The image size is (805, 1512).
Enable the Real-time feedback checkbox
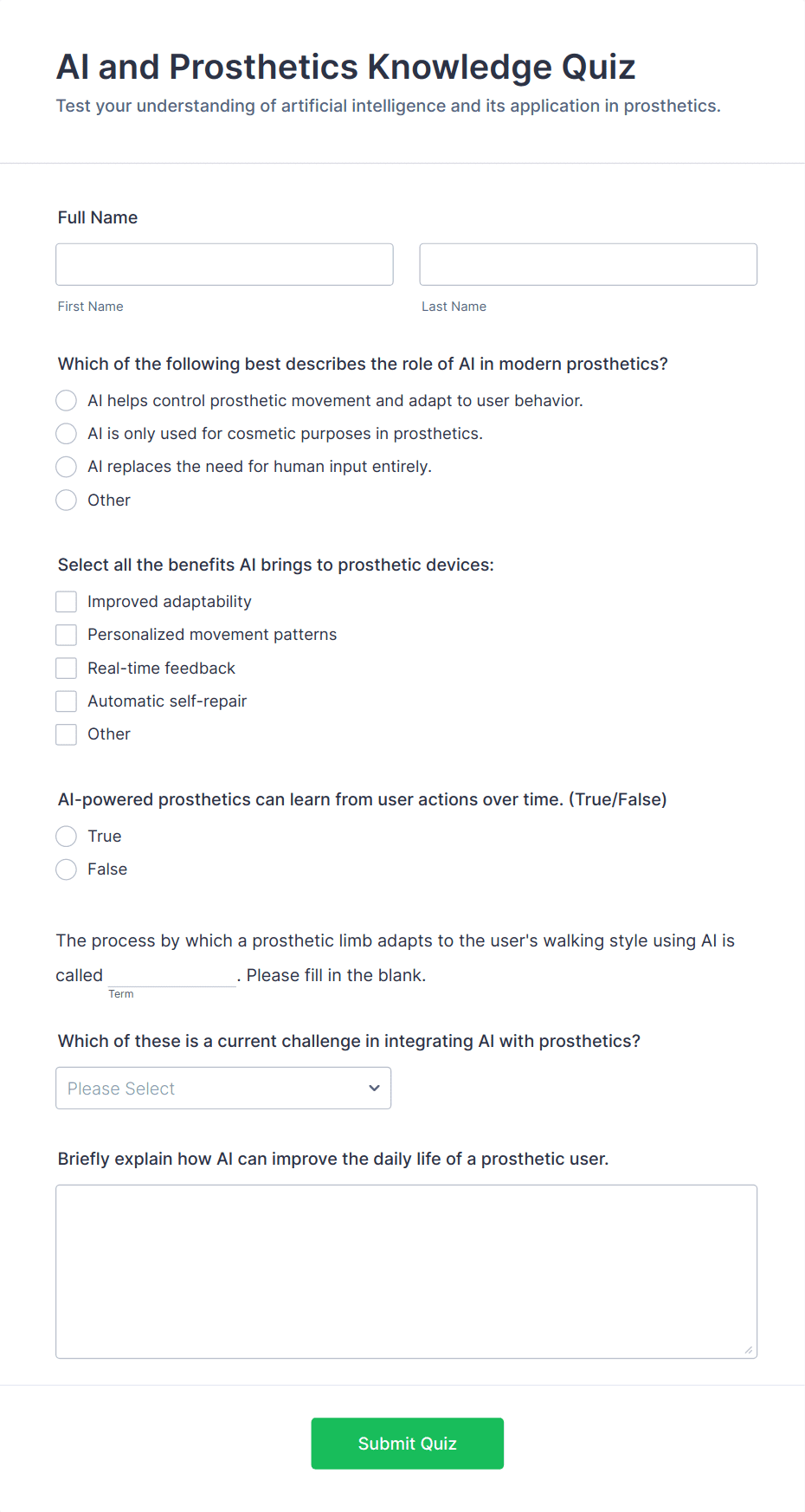click(x=67, y=668)
